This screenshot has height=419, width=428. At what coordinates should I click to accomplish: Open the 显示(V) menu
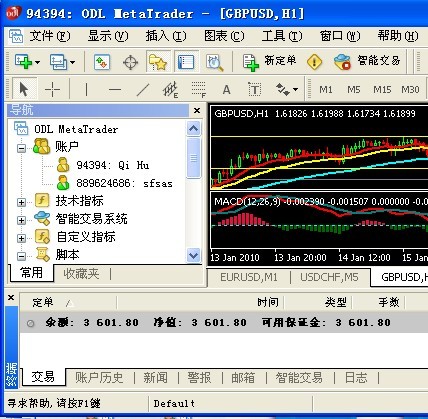(x=108, y=36)
